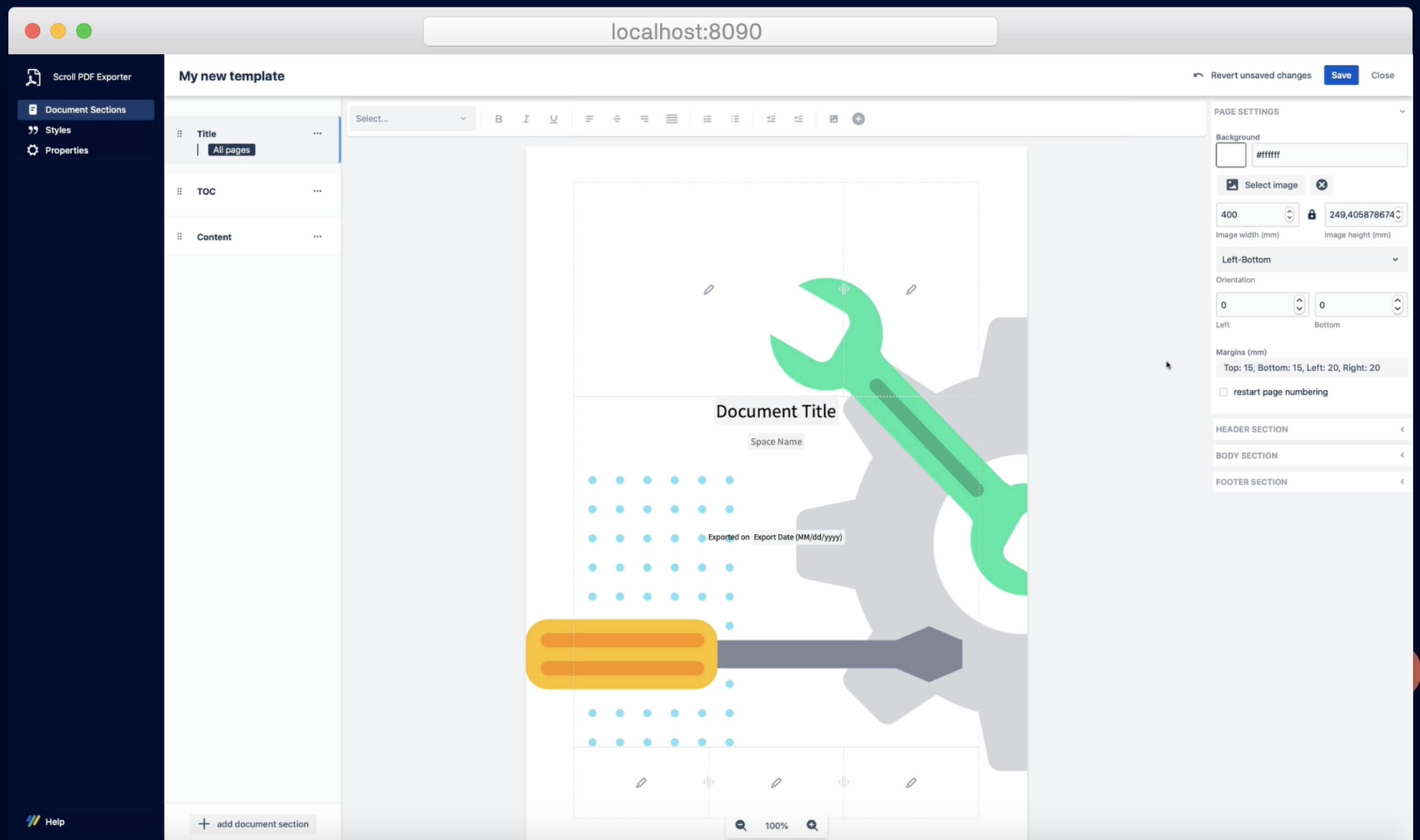Click the insert image icon in the toolbar

833,119
